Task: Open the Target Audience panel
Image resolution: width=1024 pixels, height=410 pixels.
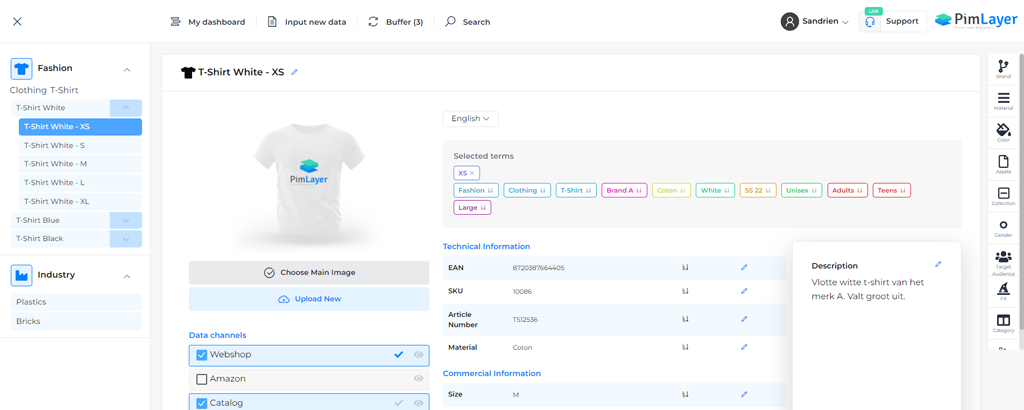Action: pos(1003,259)
